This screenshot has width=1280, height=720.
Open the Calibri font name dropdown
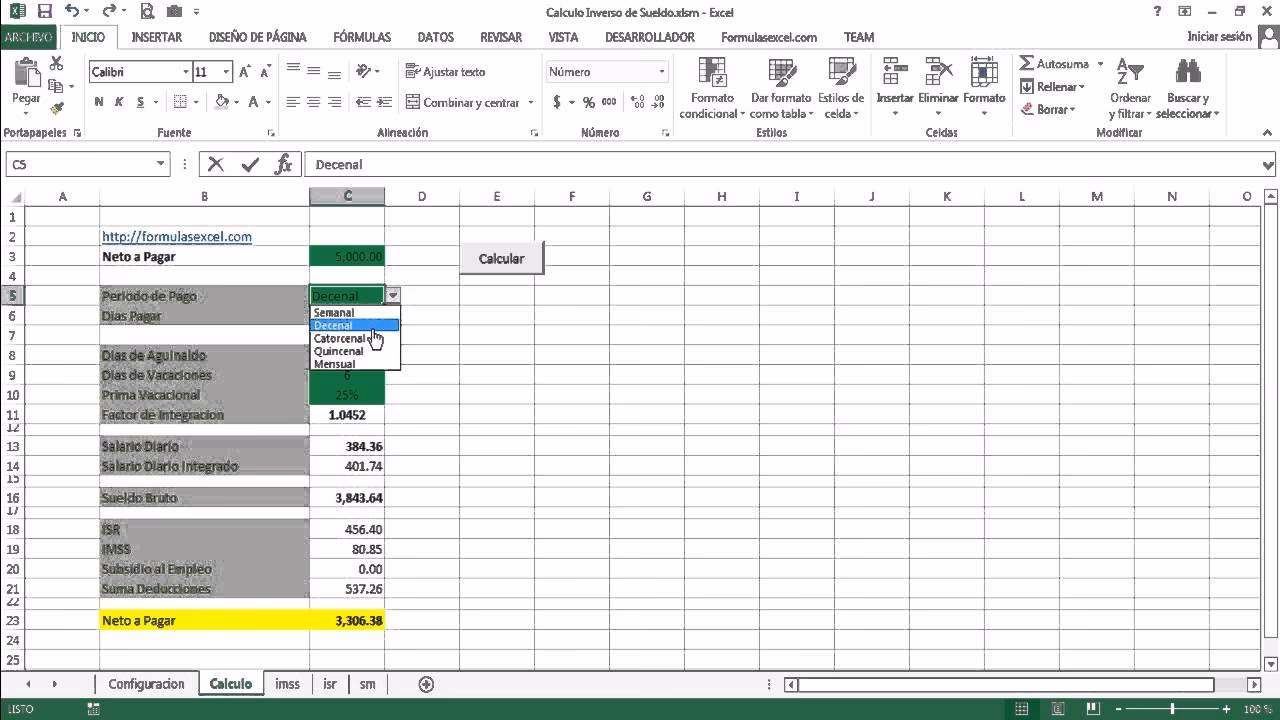point(186,72)
